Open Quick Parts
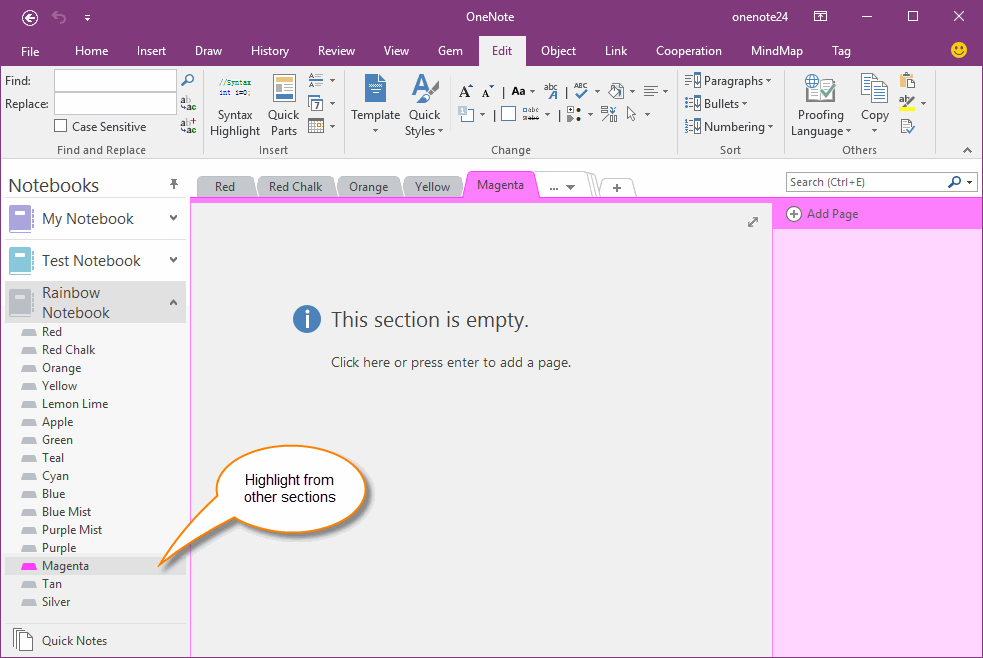Screen dimensions: 983x658 pyautogui.click(x=283, y=105)
